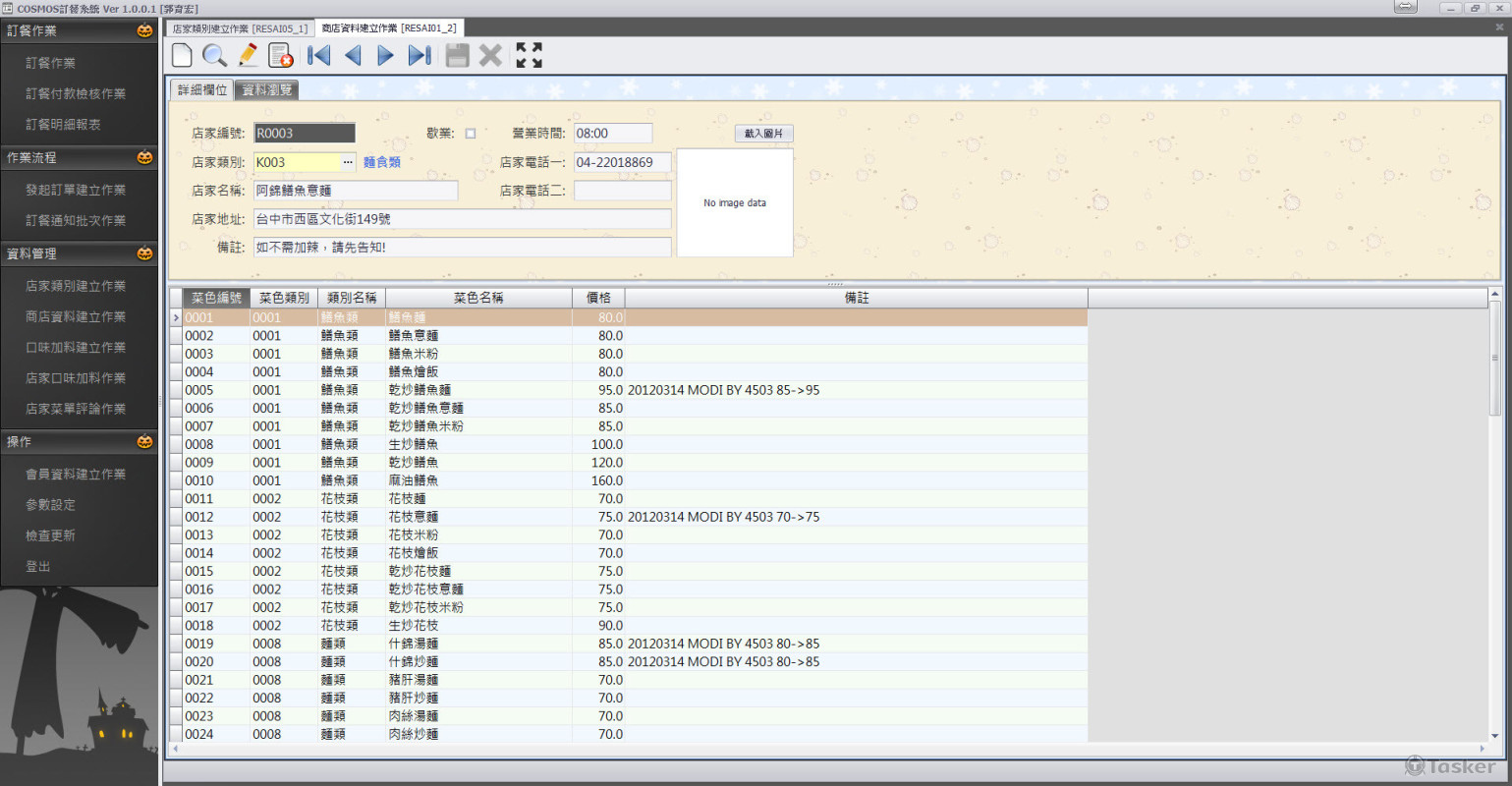Open 店家口味加料作業 in the sidebar
Viewport: 1512px width, 786px height.
point(76,378)
